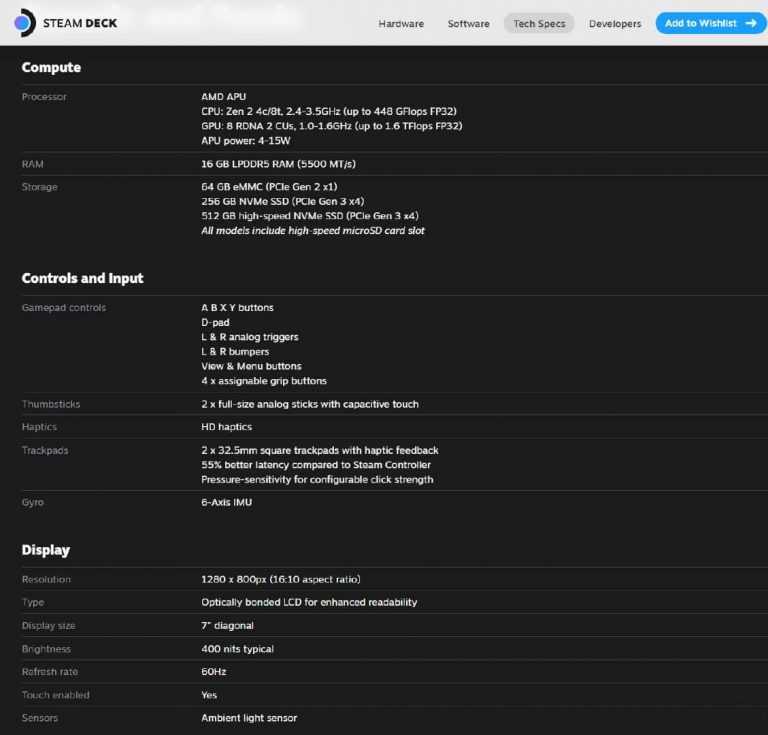
Task: Click the 55% better latency line
Action: point(316,465)
